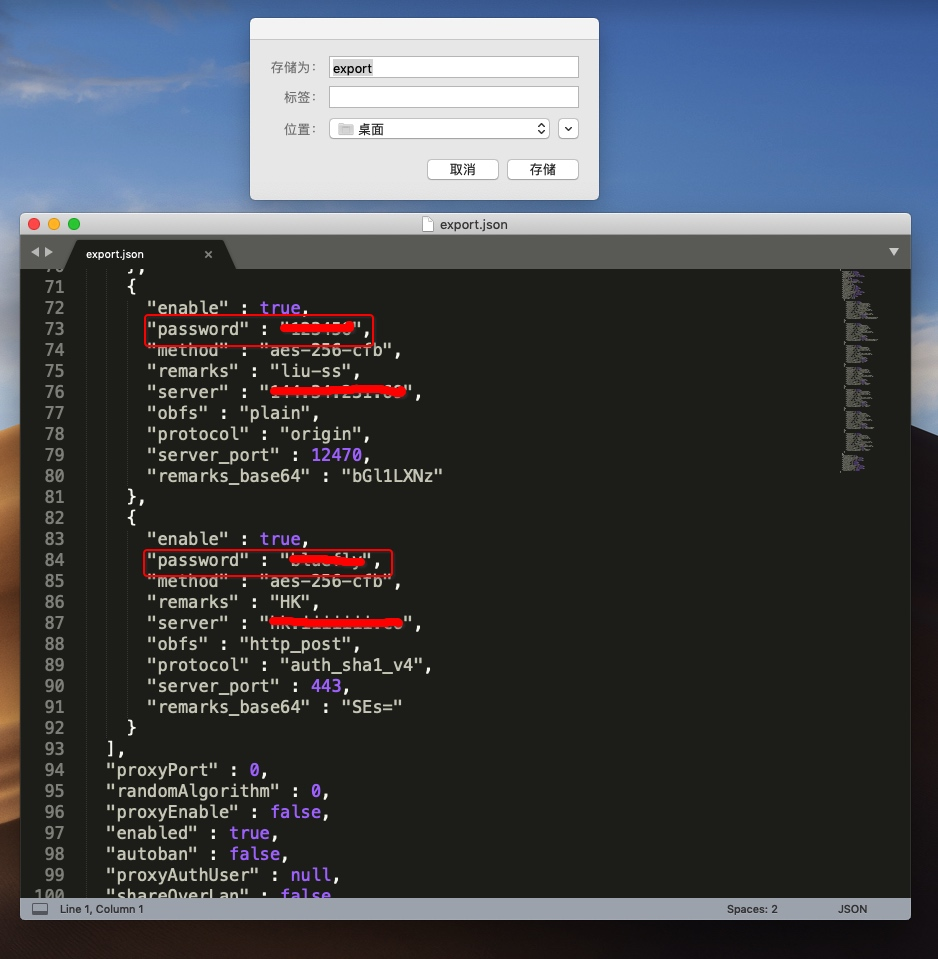Screen dimensions: 938x959
Task: Click the 存储为 filename field containing export
Action: [454, 67]
